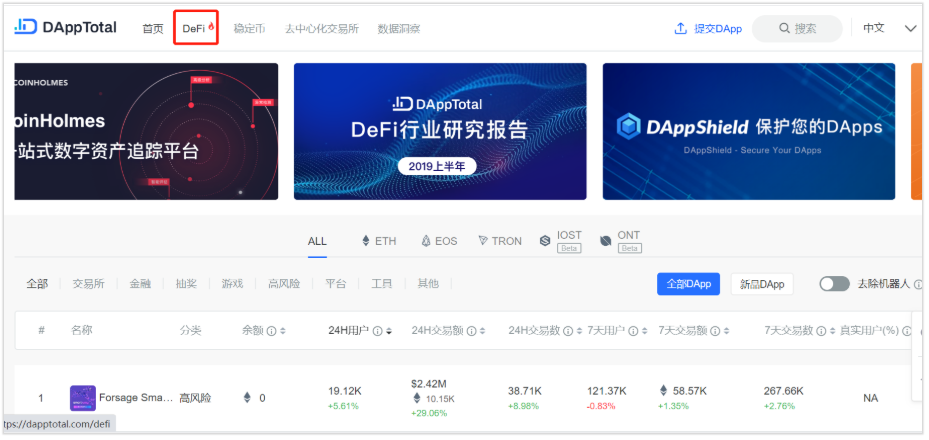Click the 38.71K 24H transactions value
This screenshot has width=929, height=440.
tap(525, 391)
